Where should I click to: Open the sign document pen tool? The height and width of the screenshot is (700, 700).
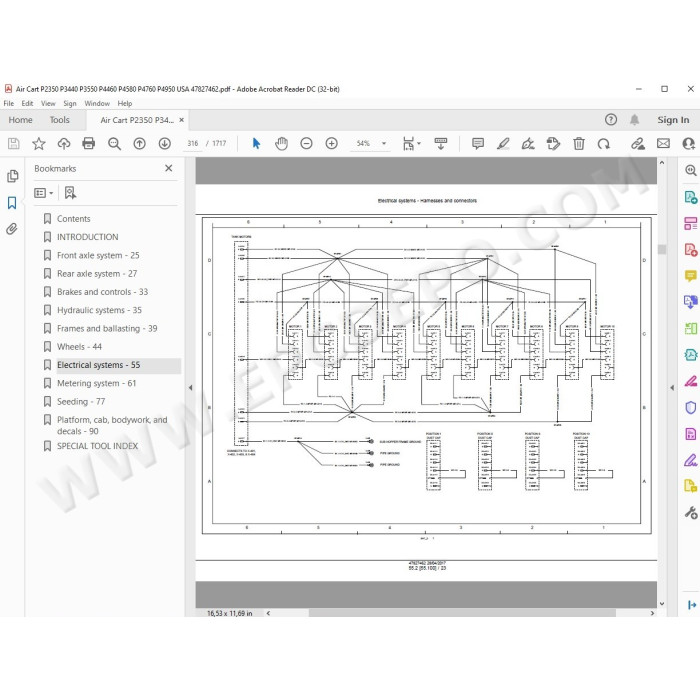click(528, 143)
